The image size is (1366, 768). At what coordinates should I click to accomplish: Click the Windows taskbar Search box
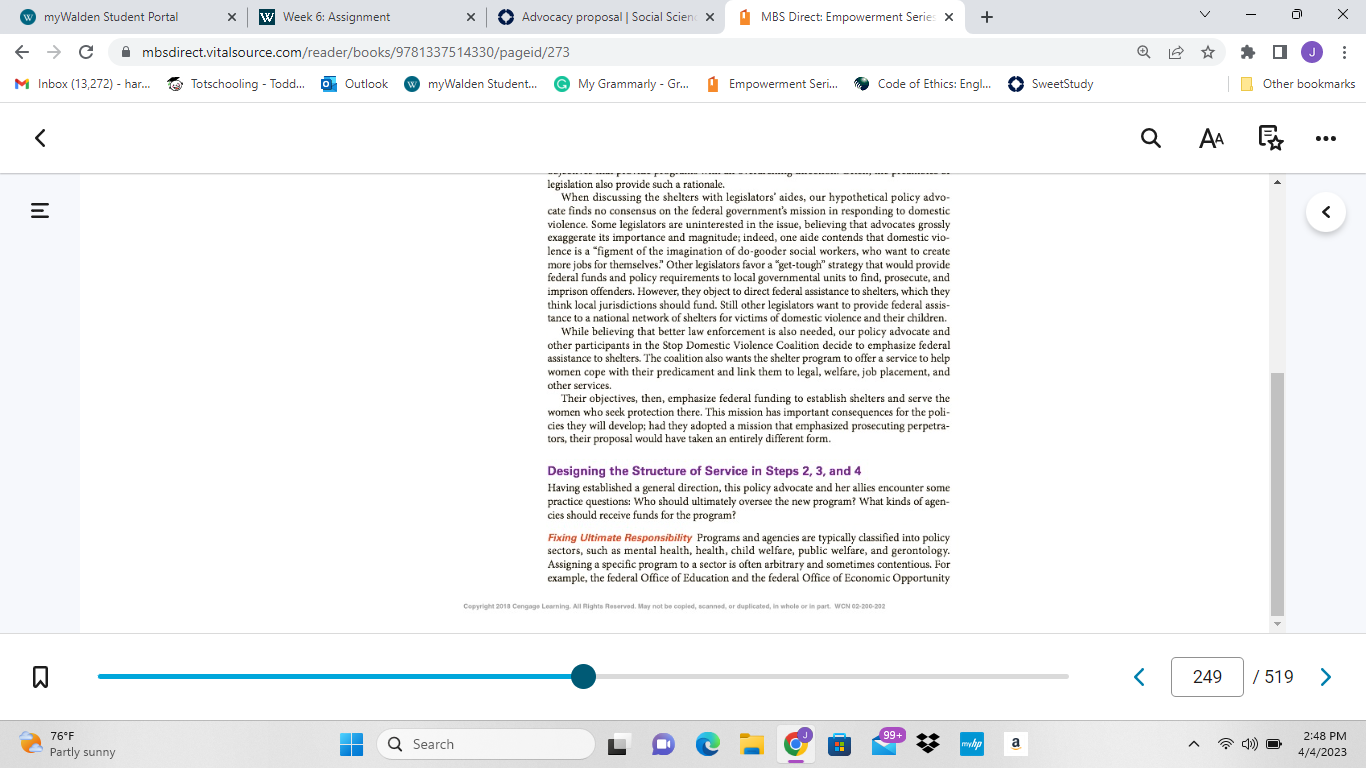486,744
